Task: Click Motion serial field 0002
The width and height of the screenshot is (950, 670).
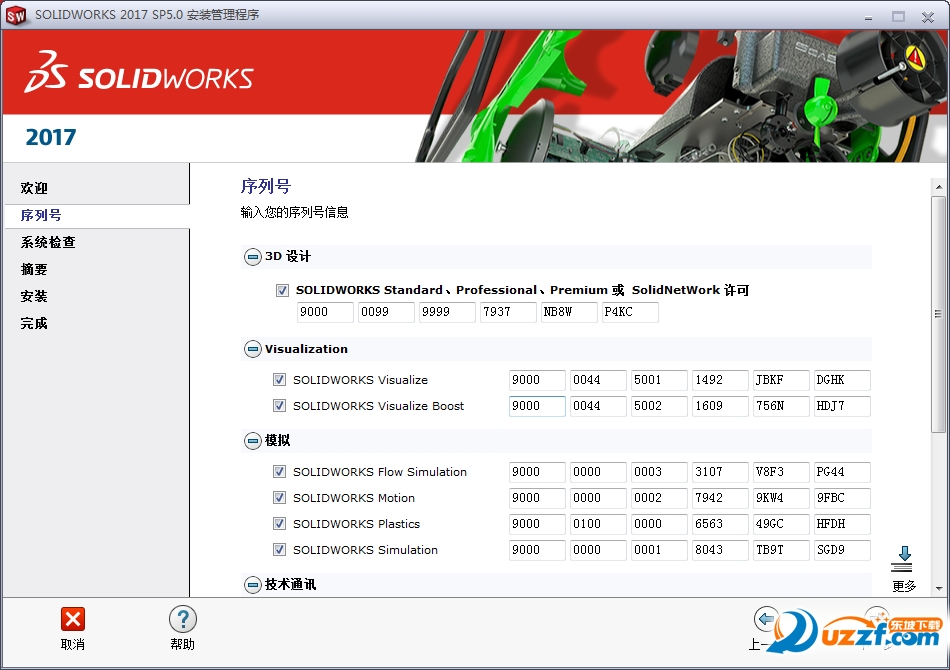Action: coord(659,498)
